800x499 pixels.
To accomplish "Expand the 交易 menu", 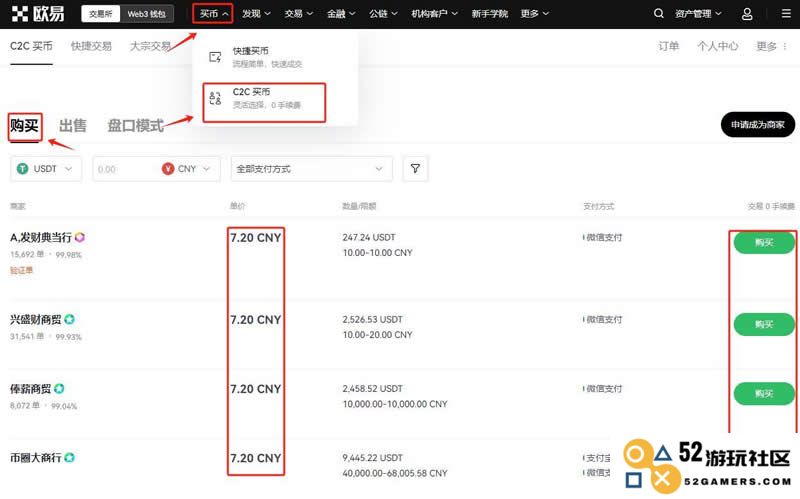I will point(298,14).
